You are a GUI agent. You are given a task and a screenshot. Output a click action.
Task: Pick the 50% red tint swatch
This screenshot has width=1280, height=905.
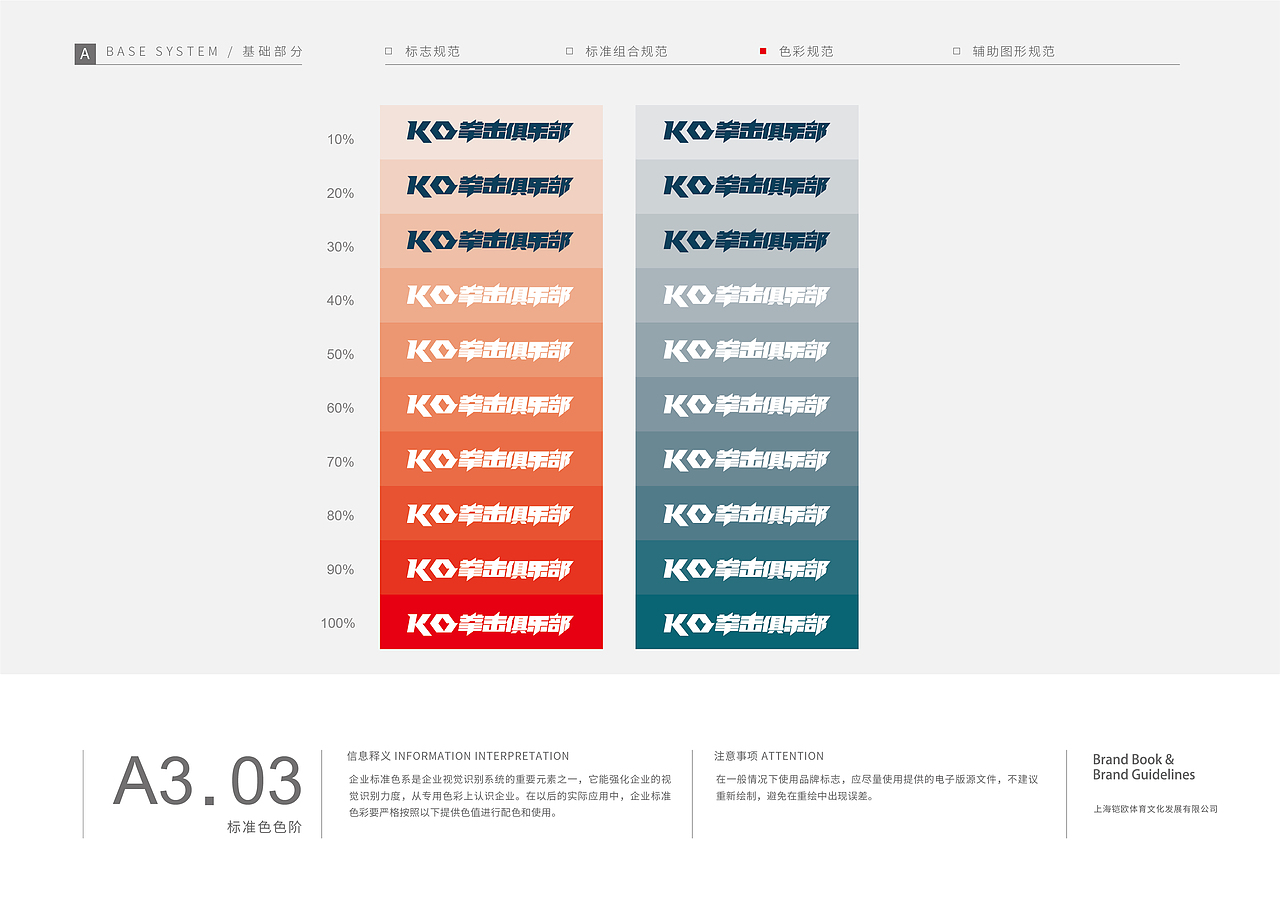tap(491, 350)
